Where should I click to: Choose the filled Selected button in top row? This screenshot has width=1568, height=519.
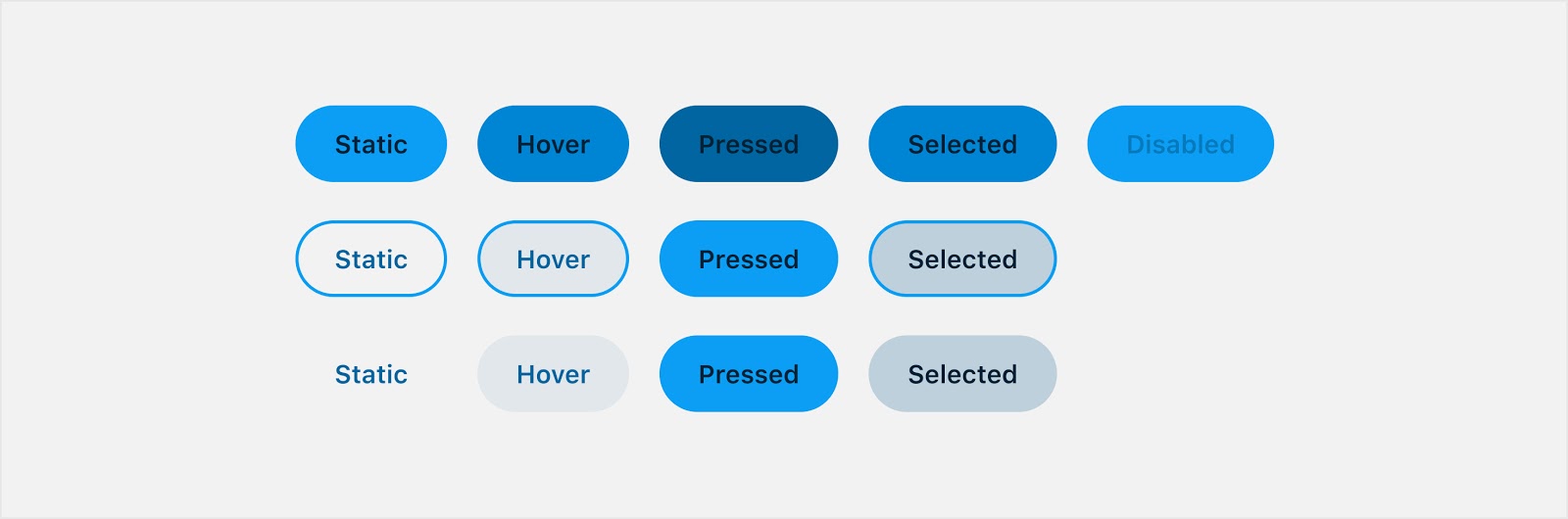(x=962, y=144)
